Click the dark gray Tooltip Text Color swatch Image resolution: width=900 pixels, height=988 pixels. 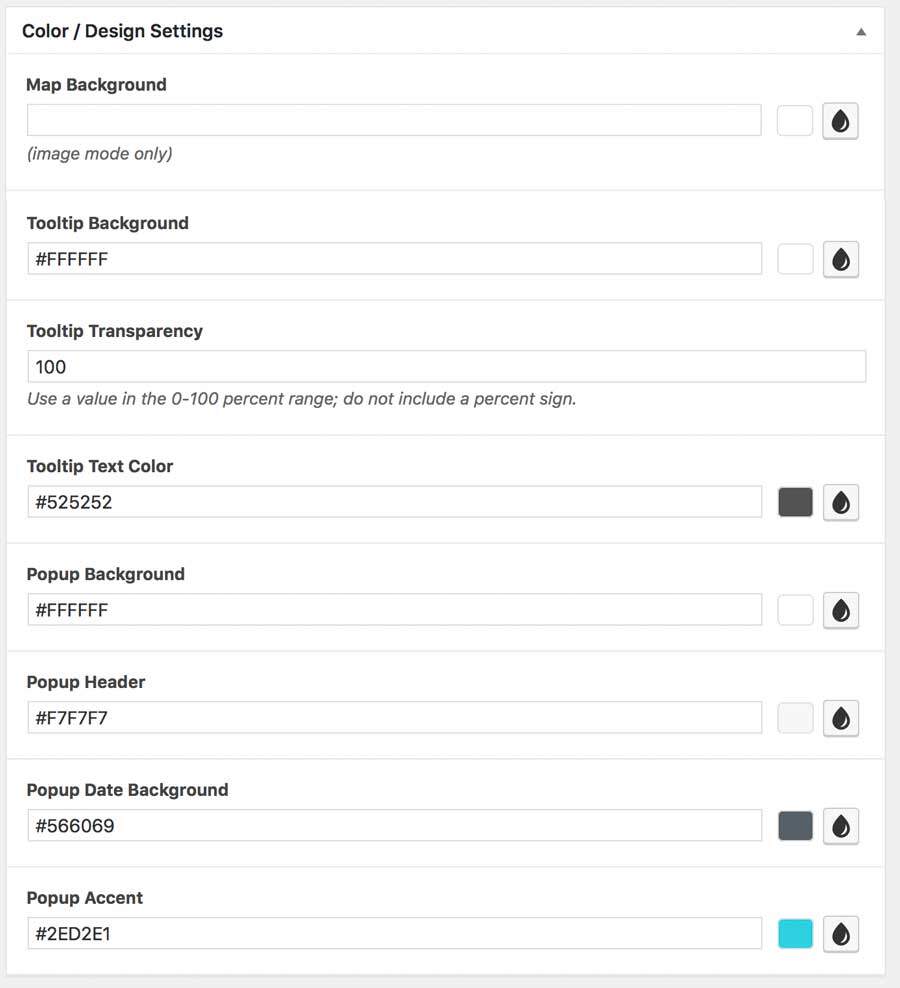click(x=795, y=502)
